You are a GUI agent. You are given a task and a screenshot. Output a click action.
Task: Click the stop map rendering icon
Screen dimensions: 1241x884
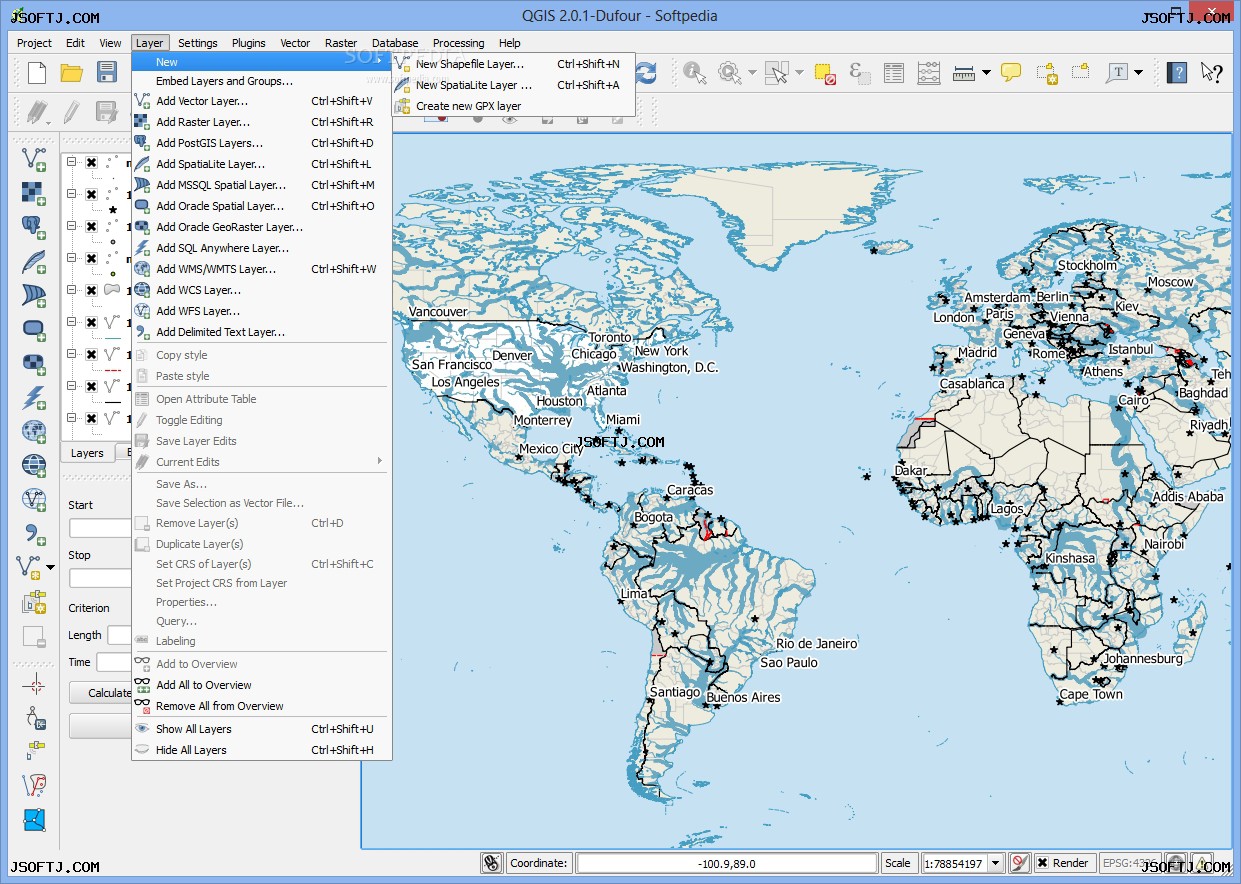tap(1019, 863)
